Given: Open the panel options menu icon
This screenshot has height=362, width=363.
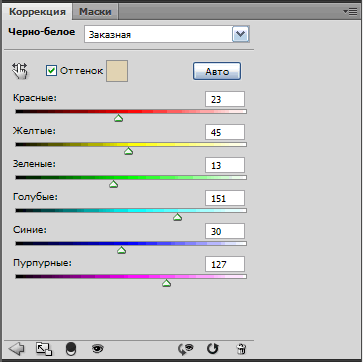Looking at the screenshot, I should tap(350, 12).
